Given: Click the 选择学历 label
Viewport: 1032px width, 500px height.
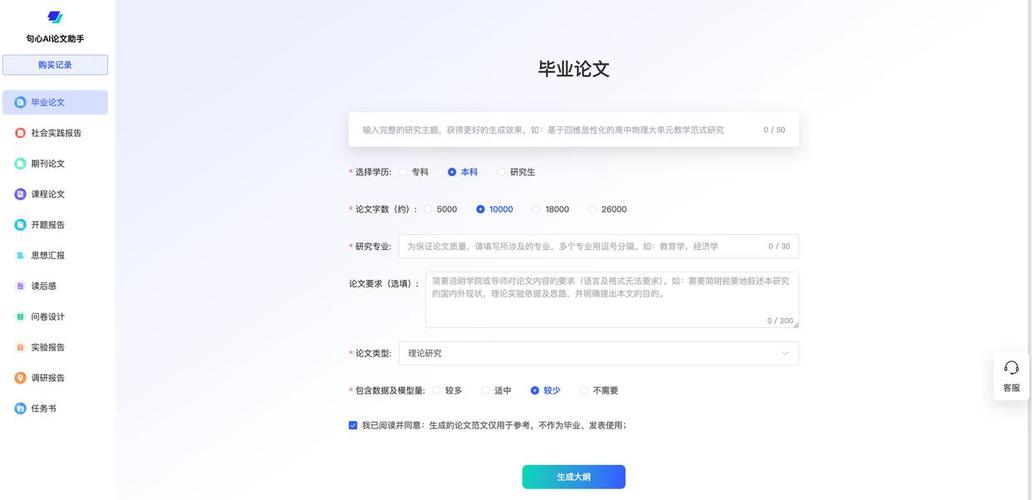Looking at the screenshot, I should 373,172.
